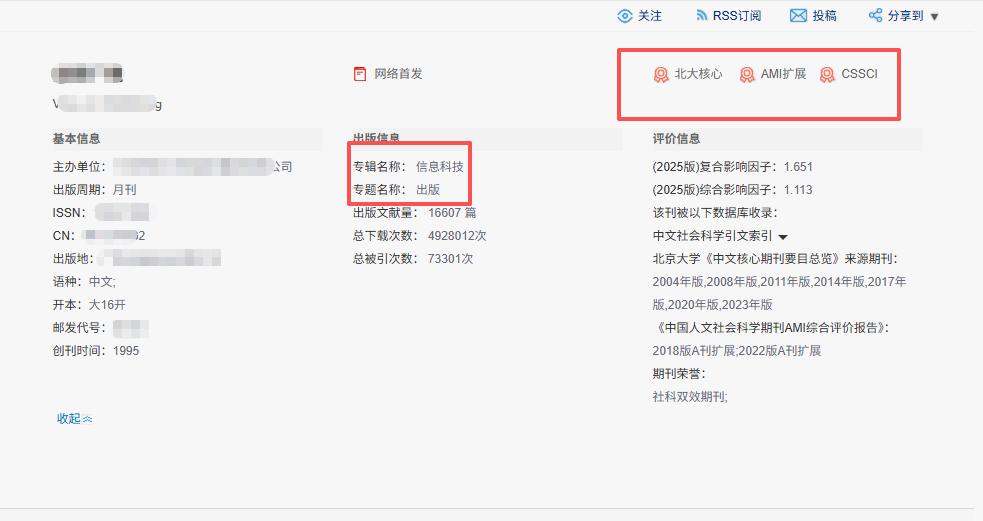Click the 开本 value 大16开

point(107,305)
